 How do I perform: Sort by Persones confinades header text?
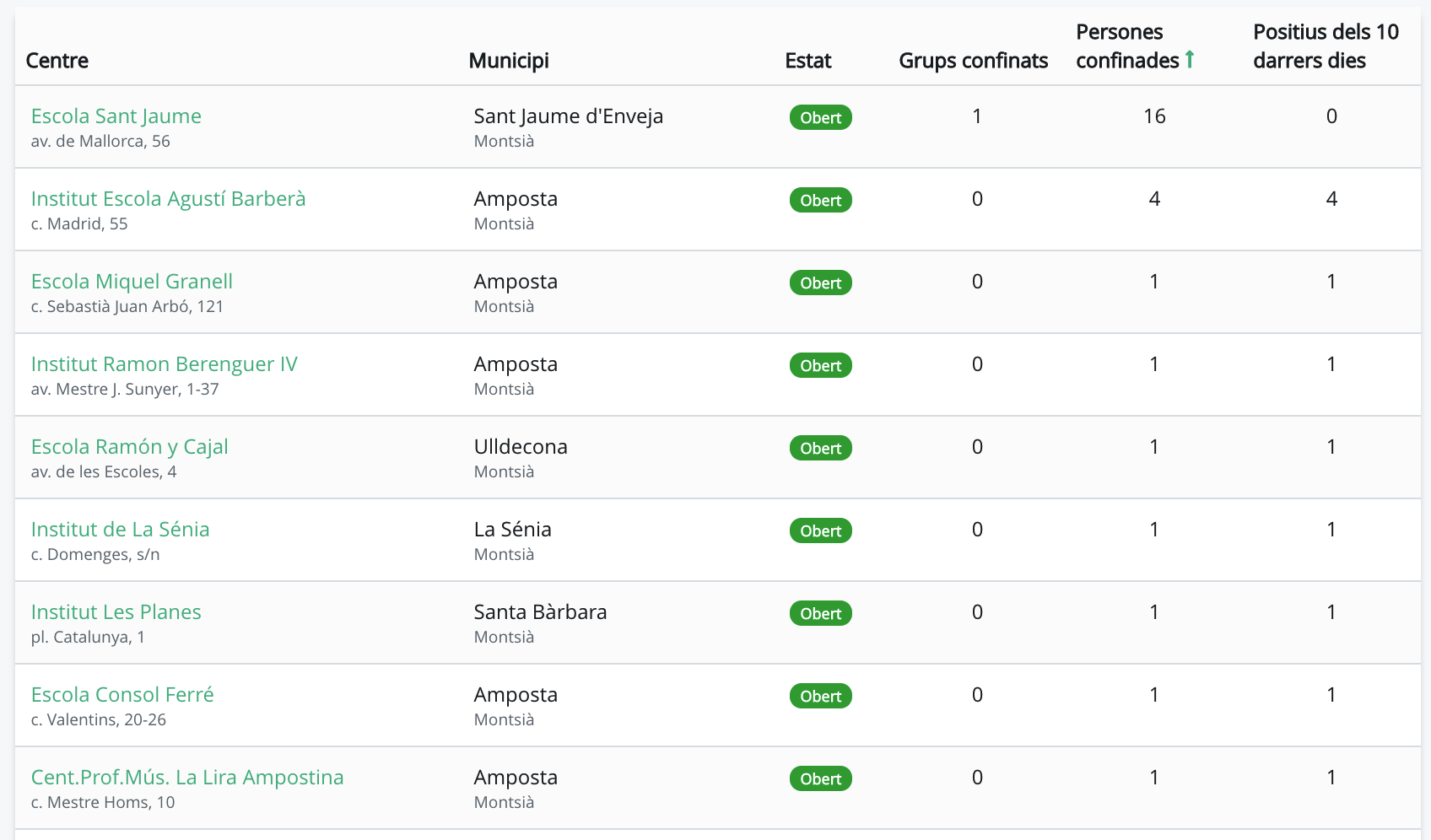pos(1127,46)
